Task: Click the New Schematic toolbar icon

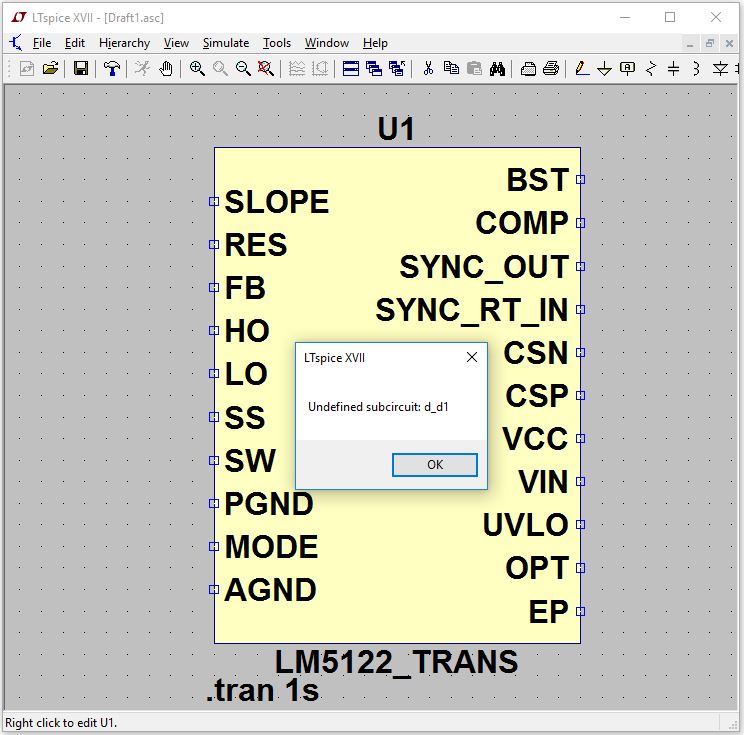Action: coord(27,69)
